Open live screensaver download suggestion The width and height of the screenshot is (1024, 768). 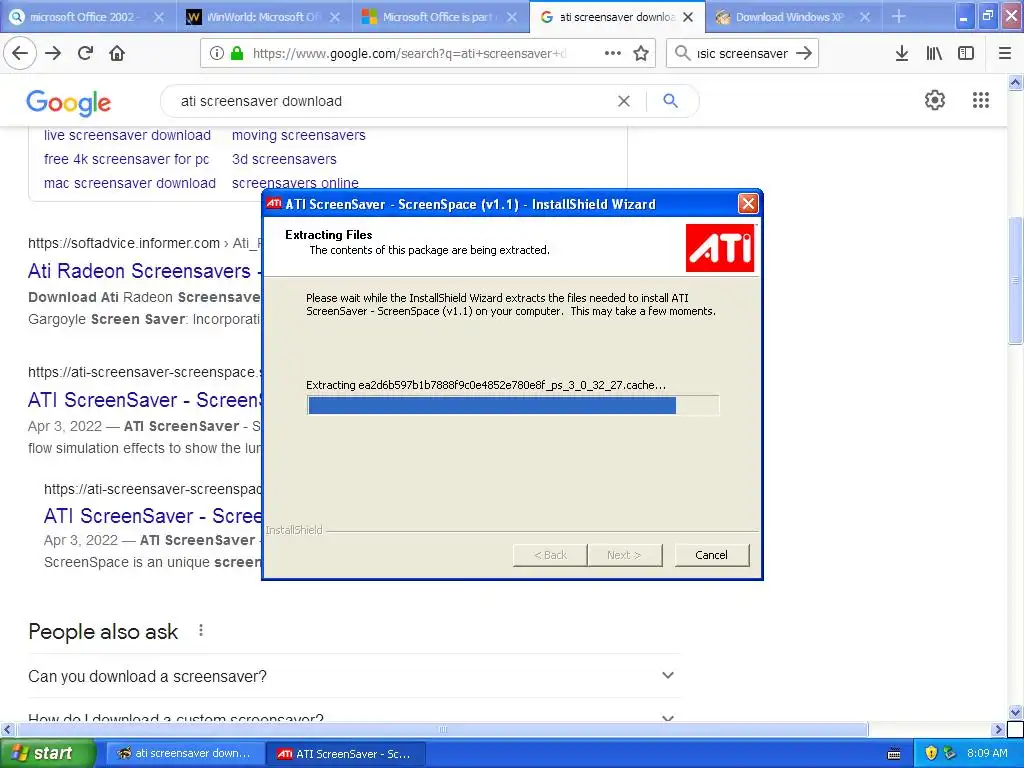127,135
